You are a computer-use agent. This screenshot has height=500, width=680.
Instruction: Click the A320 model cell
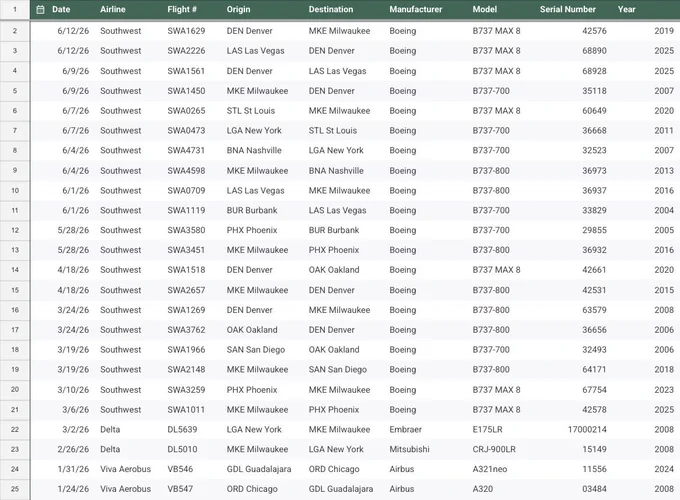[x=483, y=489]
